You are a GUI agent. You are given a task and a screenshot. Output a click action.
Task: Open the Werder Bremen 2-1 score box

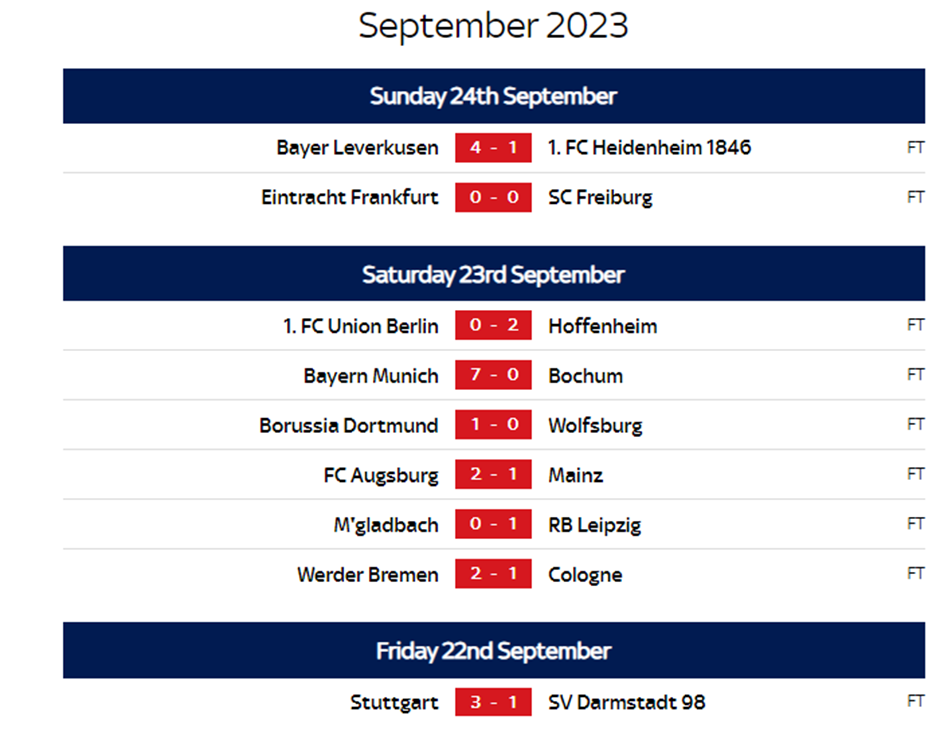(x=493, y=574)
